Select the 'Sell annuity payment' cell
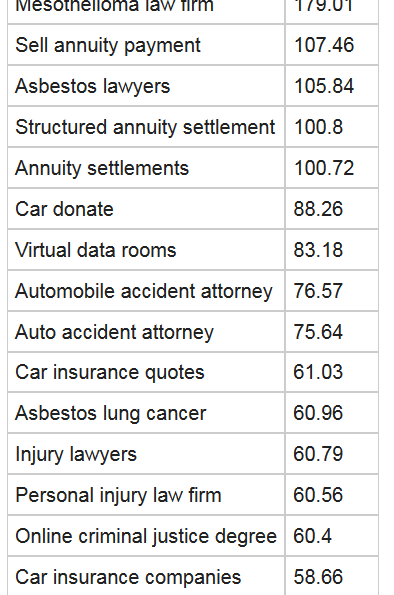Screen dimensions: 394x595 click(146, 45)
